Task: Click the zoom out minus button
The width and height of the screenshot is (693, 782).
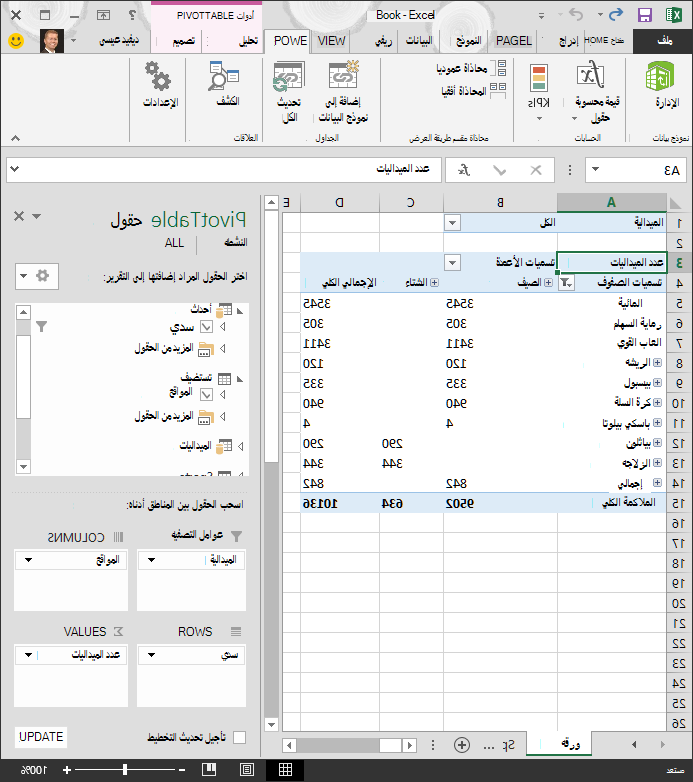Action: click(x=182, y=770)
